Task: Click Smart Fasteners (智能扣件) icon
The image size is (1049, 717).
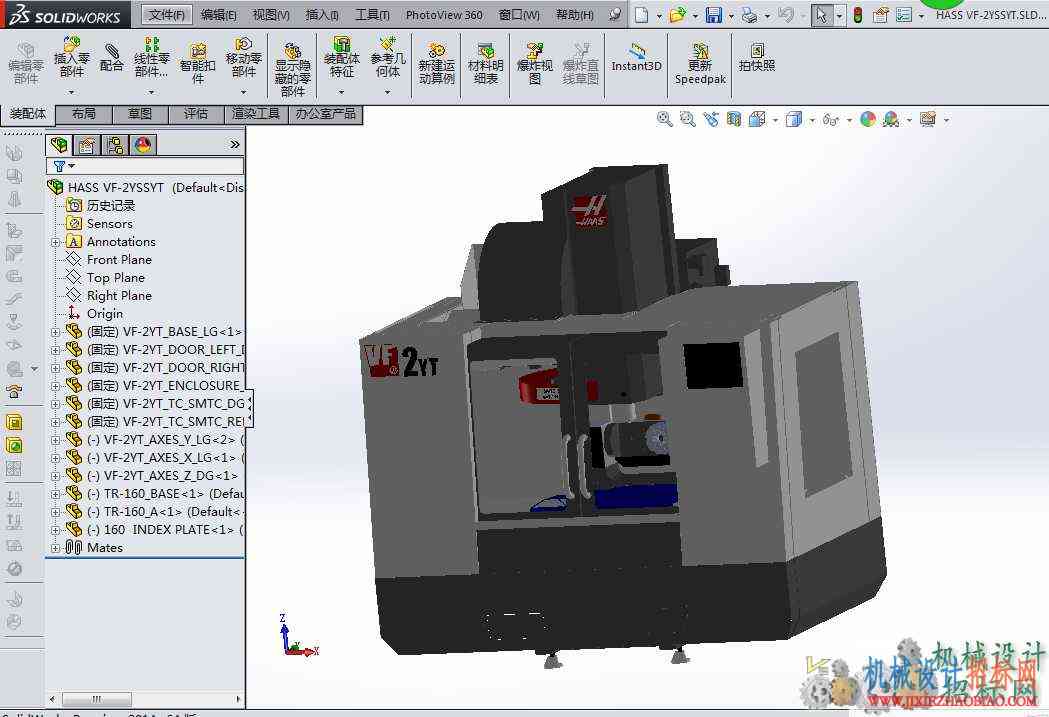Action: coord(197,64)
